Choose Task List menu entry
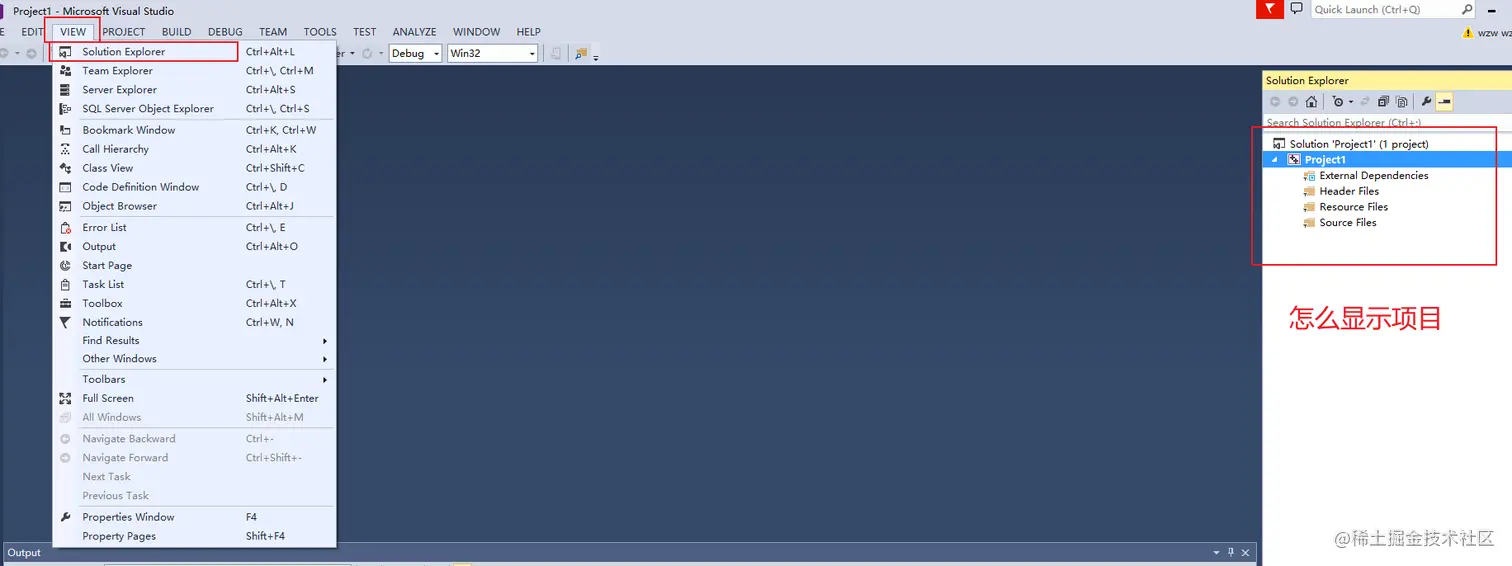The image size is (1512, 566). (194, 285)
